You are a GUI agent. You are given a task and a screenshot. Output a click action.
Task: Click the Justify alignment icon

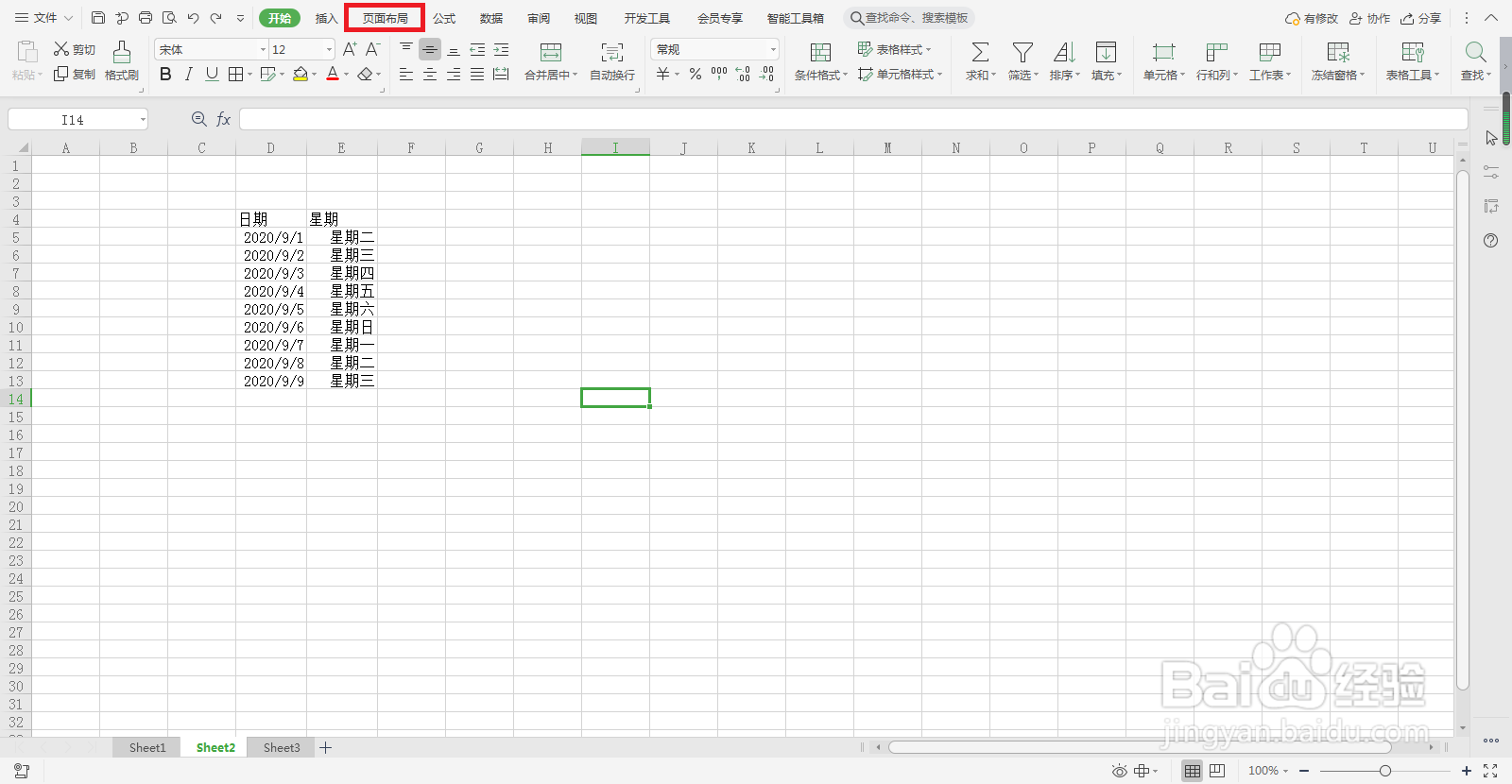[477, 74]
